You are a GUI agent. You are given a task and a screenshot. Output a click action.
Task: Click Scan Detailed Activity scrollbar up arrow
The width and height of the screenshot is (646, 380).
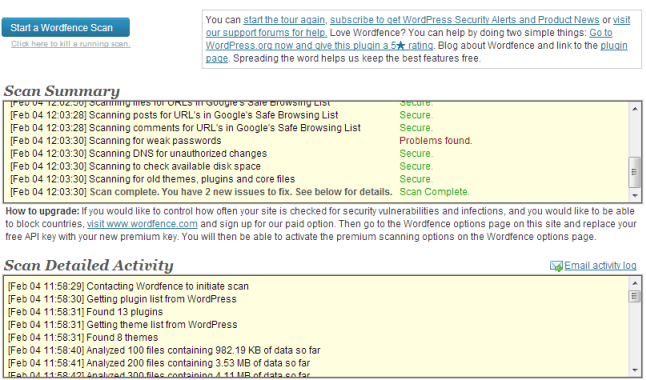click(634, 283)
